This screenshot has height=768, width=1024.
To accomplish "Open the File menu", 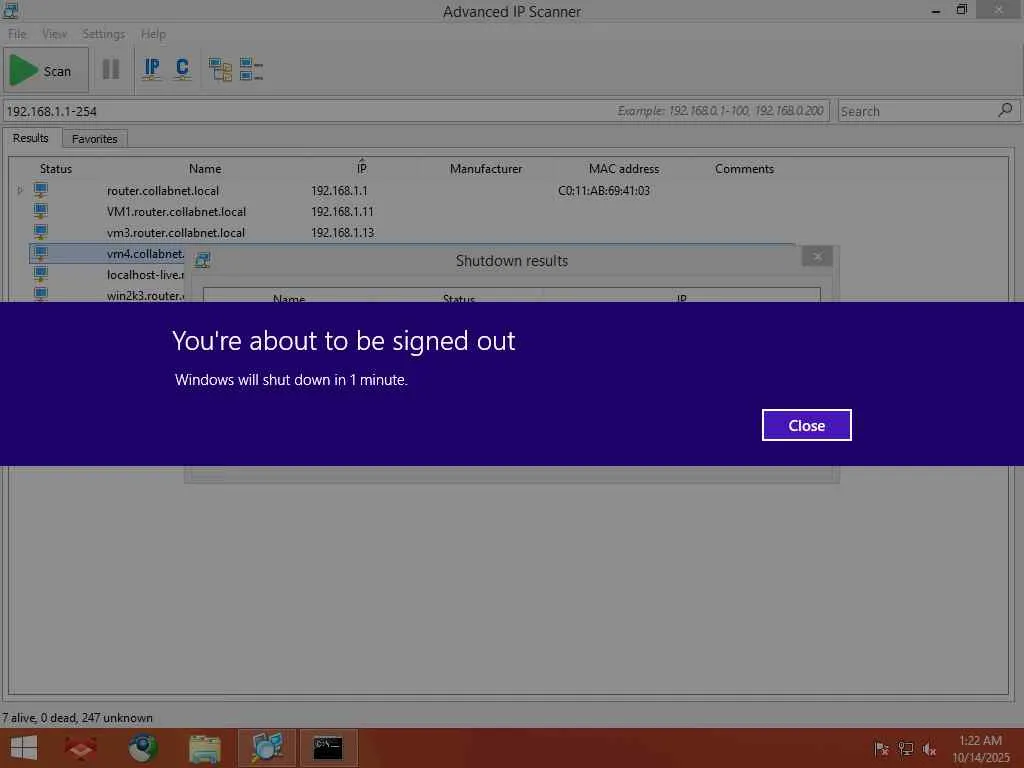I will click(17, 34).
